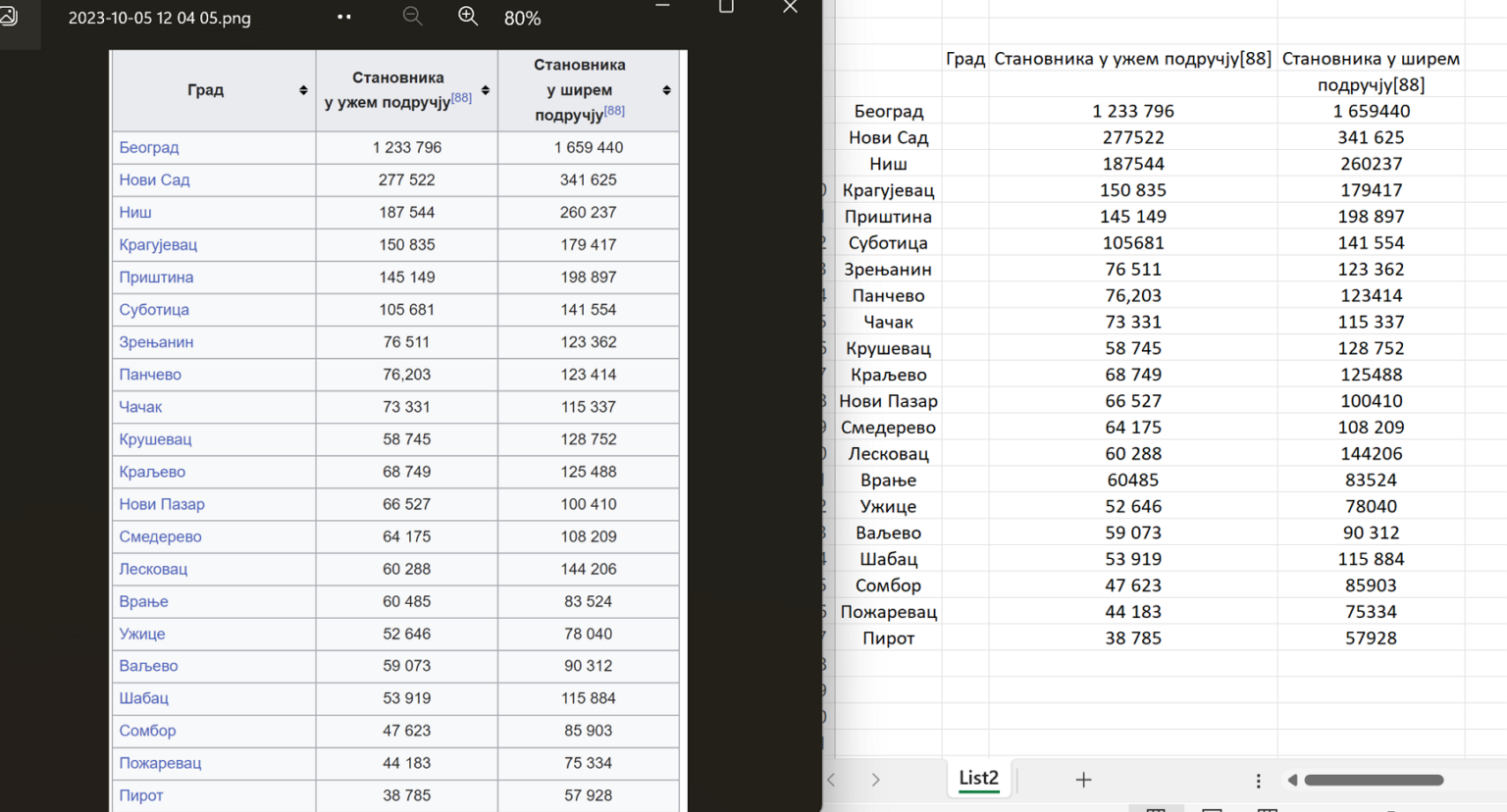Select spreadsheet cell 1 659440
Viewport: 1507px width, 812px height.
[1371, 112]
